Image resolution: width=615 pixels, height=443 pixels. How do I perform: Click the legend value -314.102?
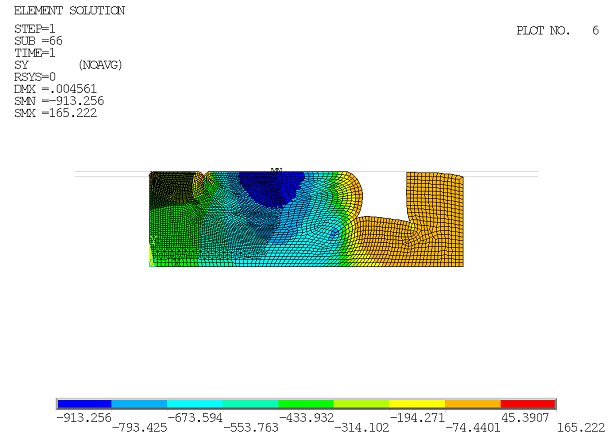pos(362,428)
